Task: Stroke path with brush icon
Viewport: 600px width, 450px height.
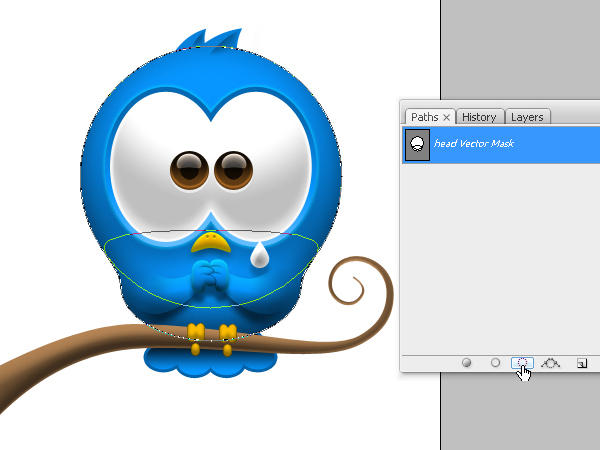Action: point(495,362)
